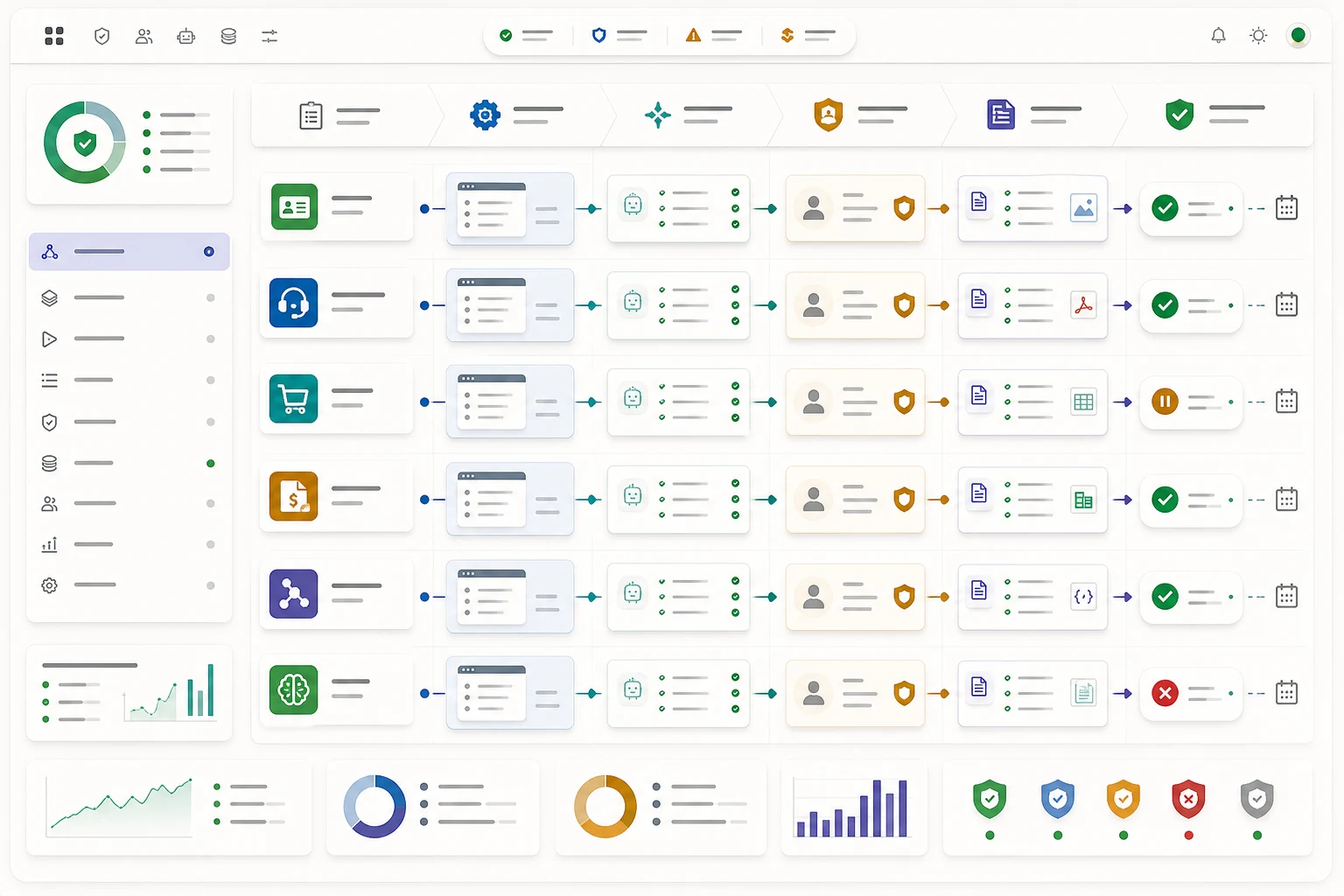Open the layers stack sidebar item
1344x896 pixels.
(x=129, y=297)
